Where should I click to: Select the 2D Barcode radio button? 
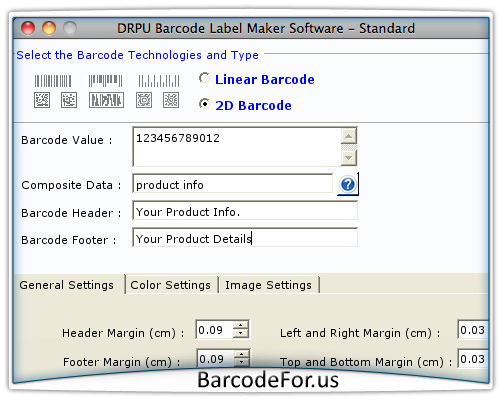point(204,104)
